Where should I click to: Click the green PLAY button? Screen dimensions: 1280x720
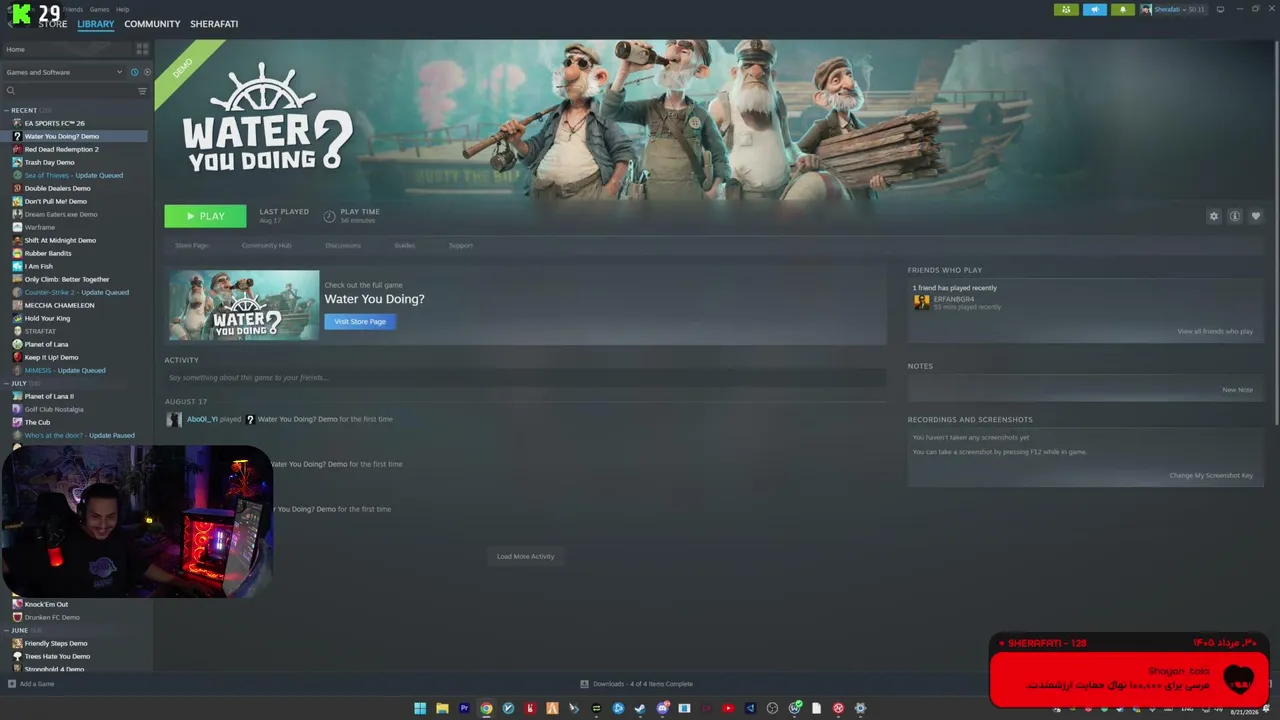[x=205, y=216]
